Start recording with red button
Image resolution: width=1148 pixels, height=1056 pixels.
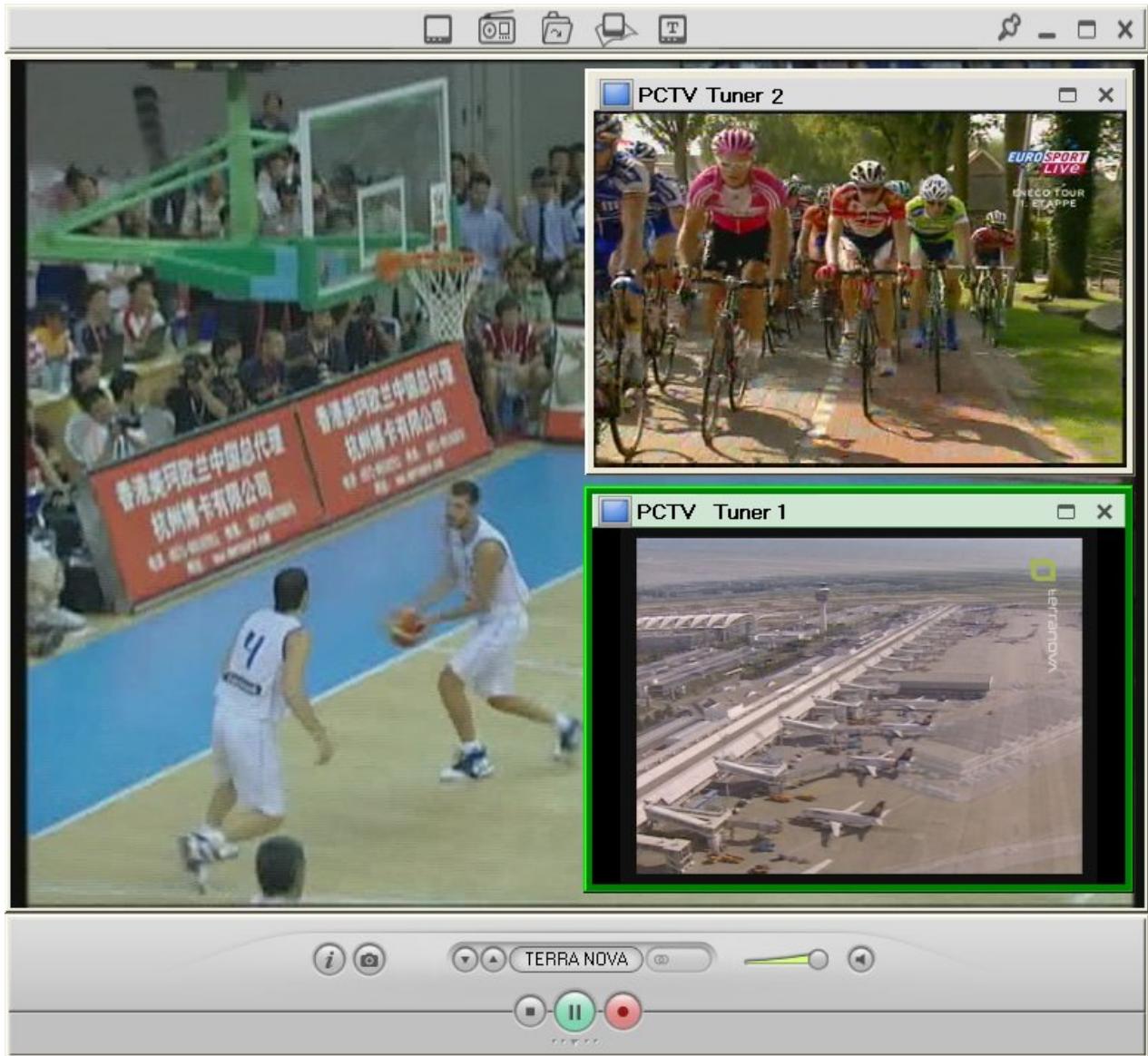623,1011
